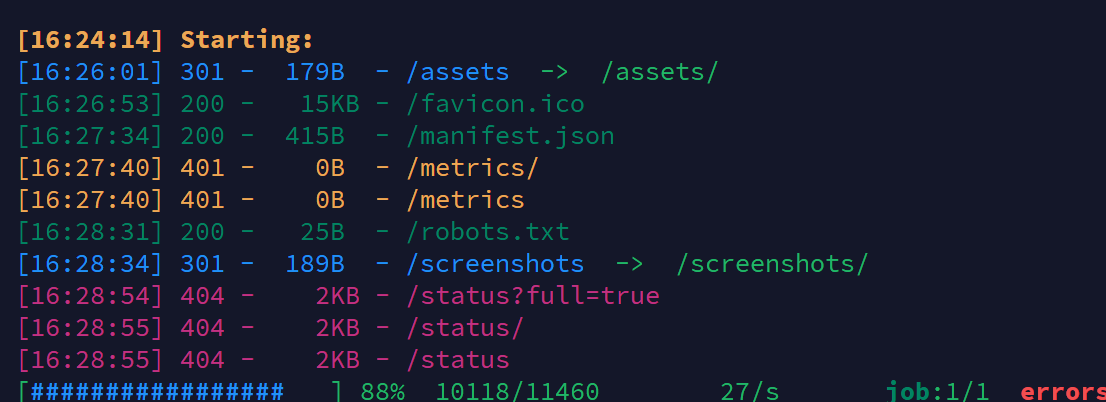This screenshot has height=402, width=1106.
Task: Click the /assets/ redirect target
Action: pos(660,72)
